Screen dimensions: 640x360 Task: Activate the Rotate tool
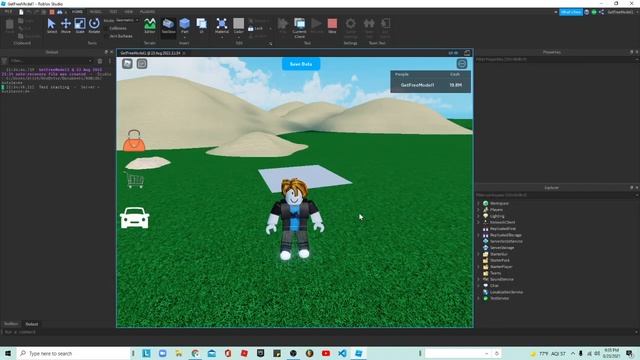point(94,25)
